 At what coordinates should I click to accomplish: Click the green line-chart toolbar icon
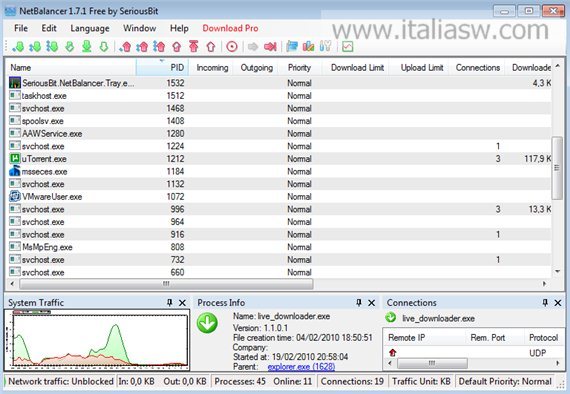(348, 47)
